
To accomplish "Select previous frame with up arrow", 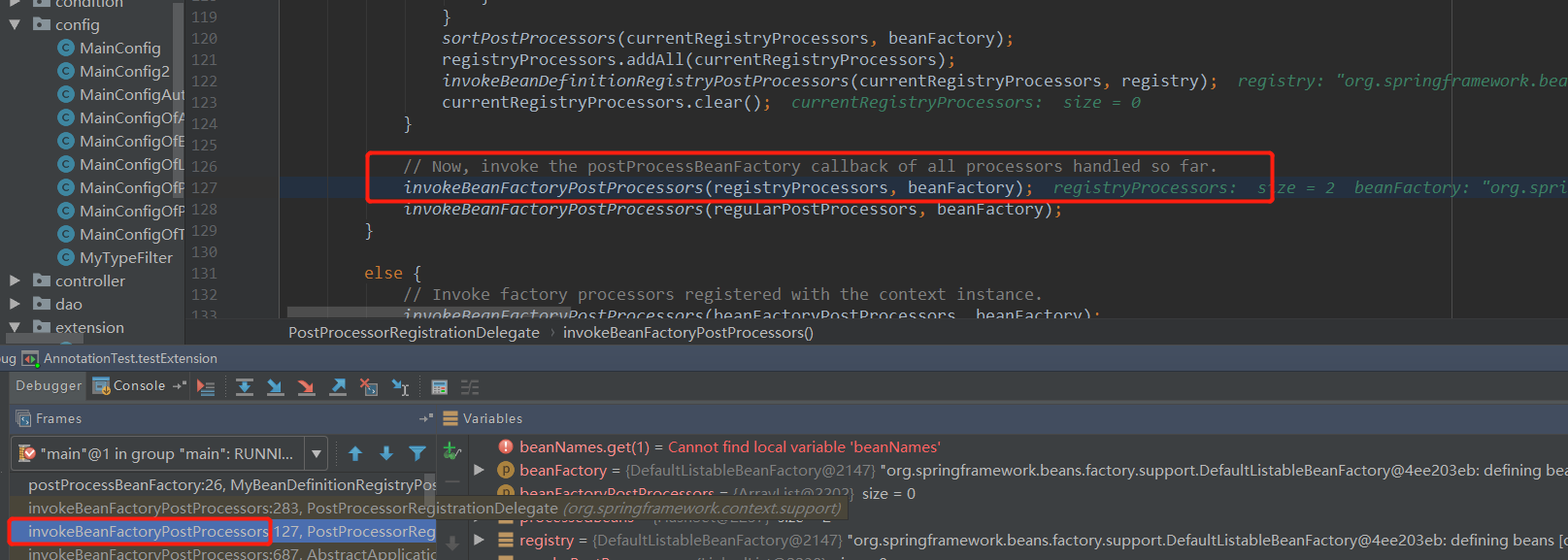I will pos(355,453).
